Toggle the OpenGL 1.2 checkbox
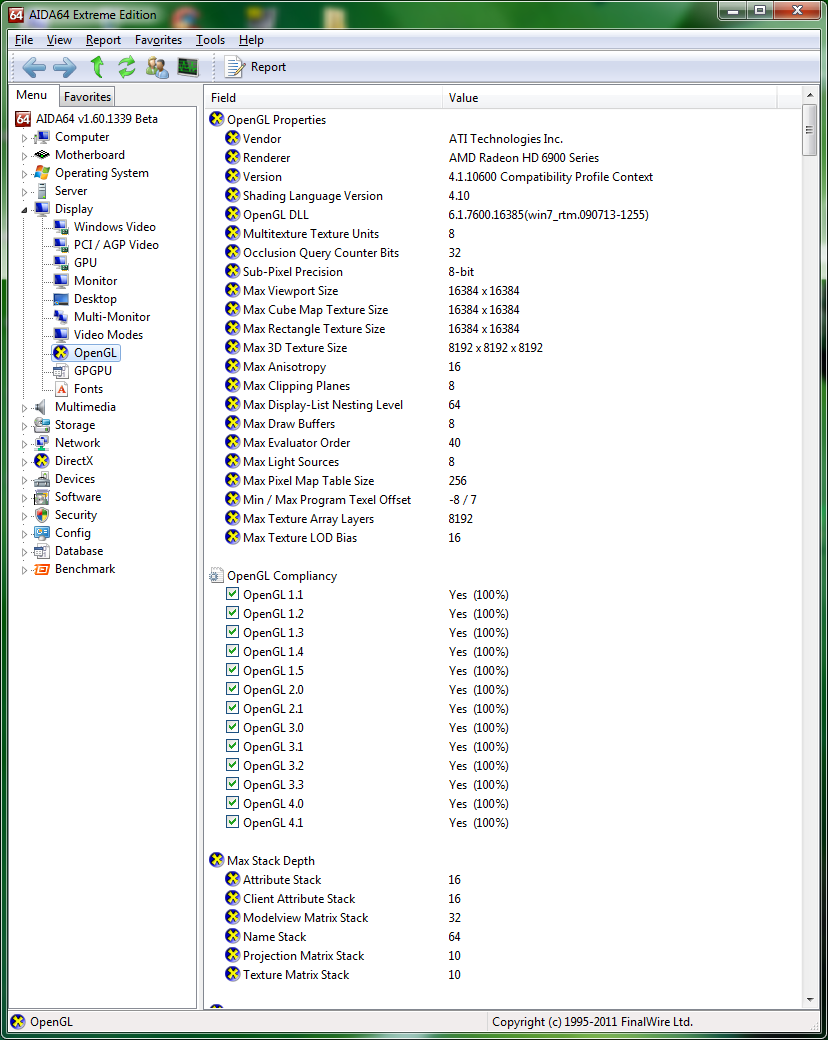Image resolution: width=828 pixels, height=1040 pixels. (232, 613)
